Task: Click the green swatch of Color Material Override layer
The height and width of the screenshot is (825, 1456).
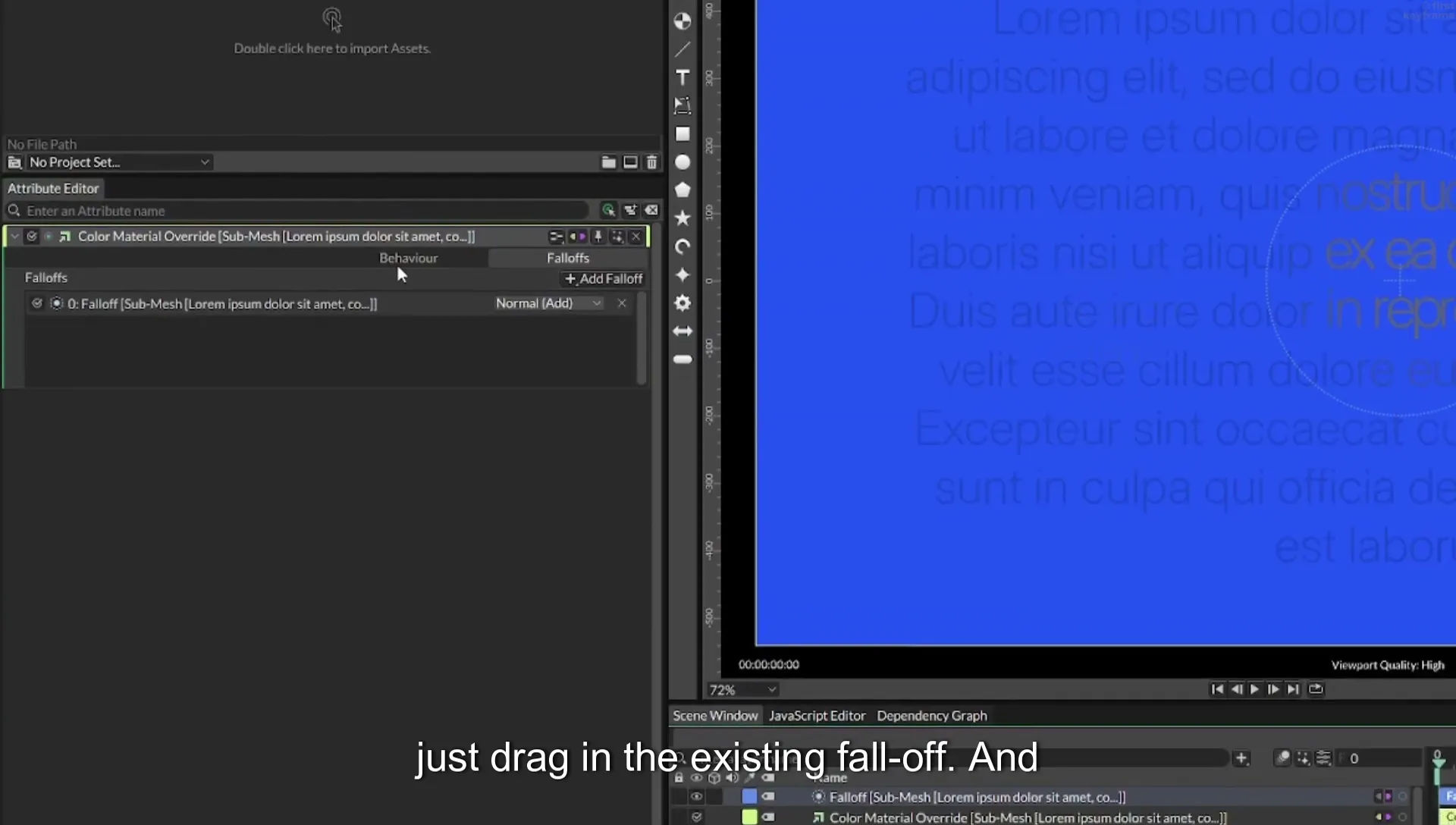Action: point(749,817)
